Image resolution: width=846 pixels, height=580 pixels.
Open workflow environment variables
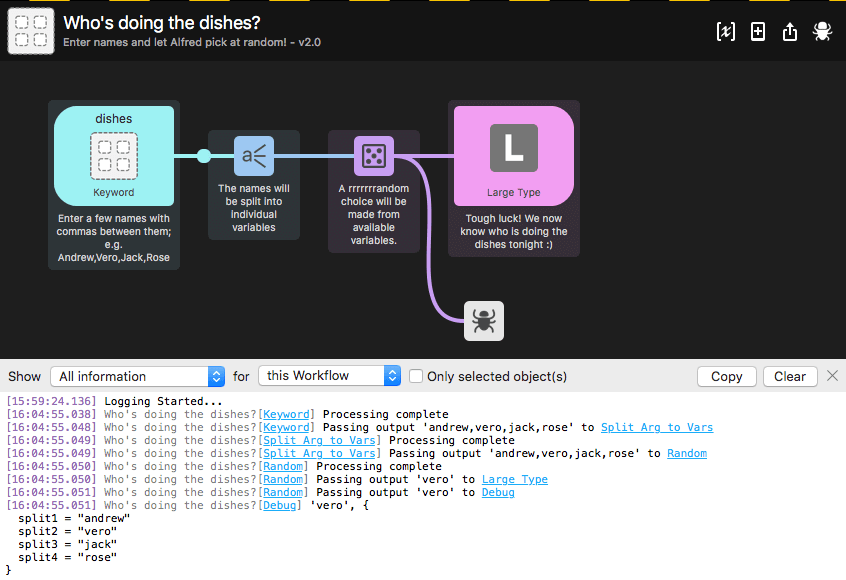pyautogui.click(x=725, y=31)
